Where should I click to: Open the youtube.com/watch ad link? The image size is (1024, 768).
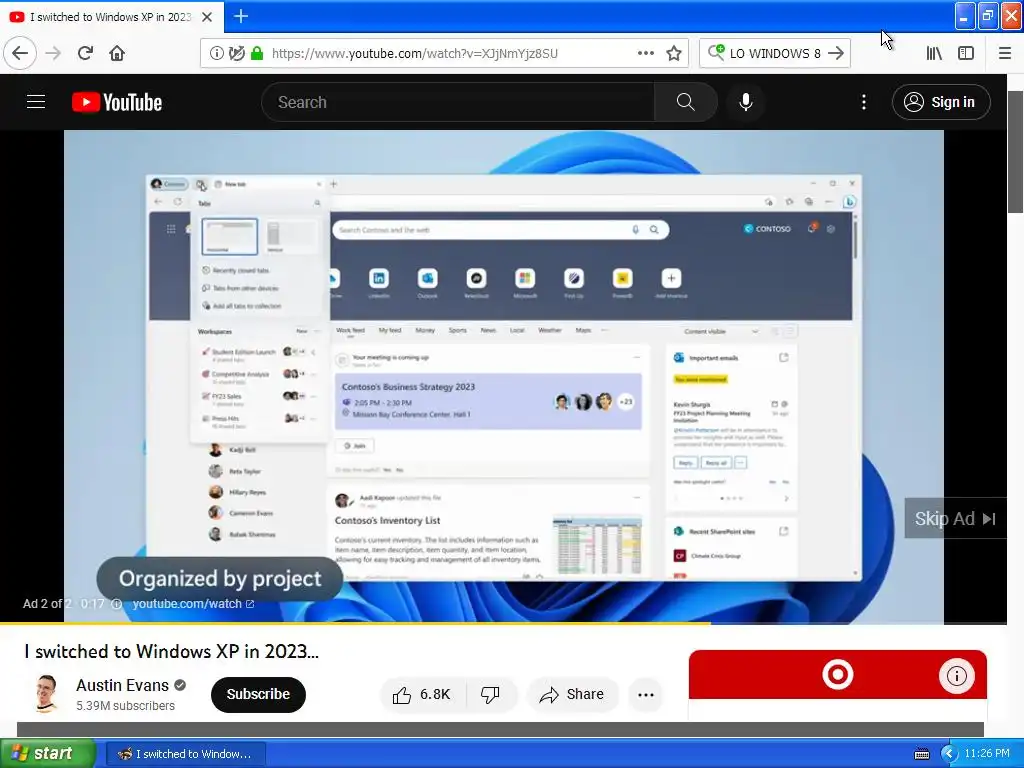(193, 603)
